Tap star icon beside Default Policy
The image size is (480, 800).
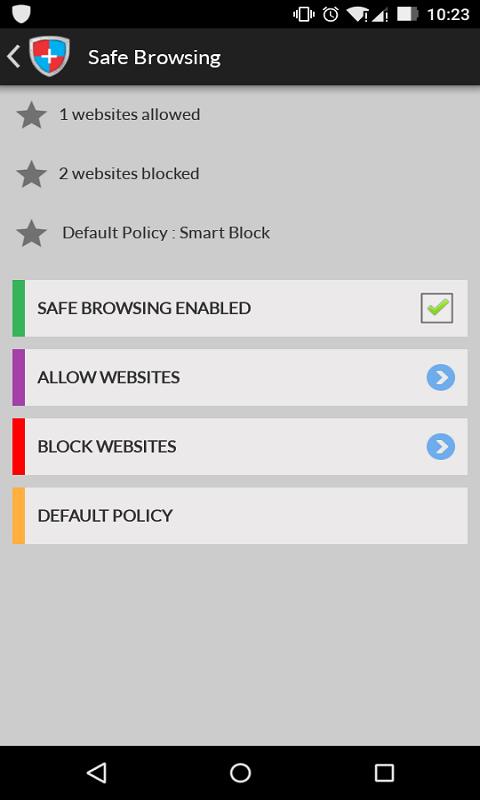click(x=32, y=233)
